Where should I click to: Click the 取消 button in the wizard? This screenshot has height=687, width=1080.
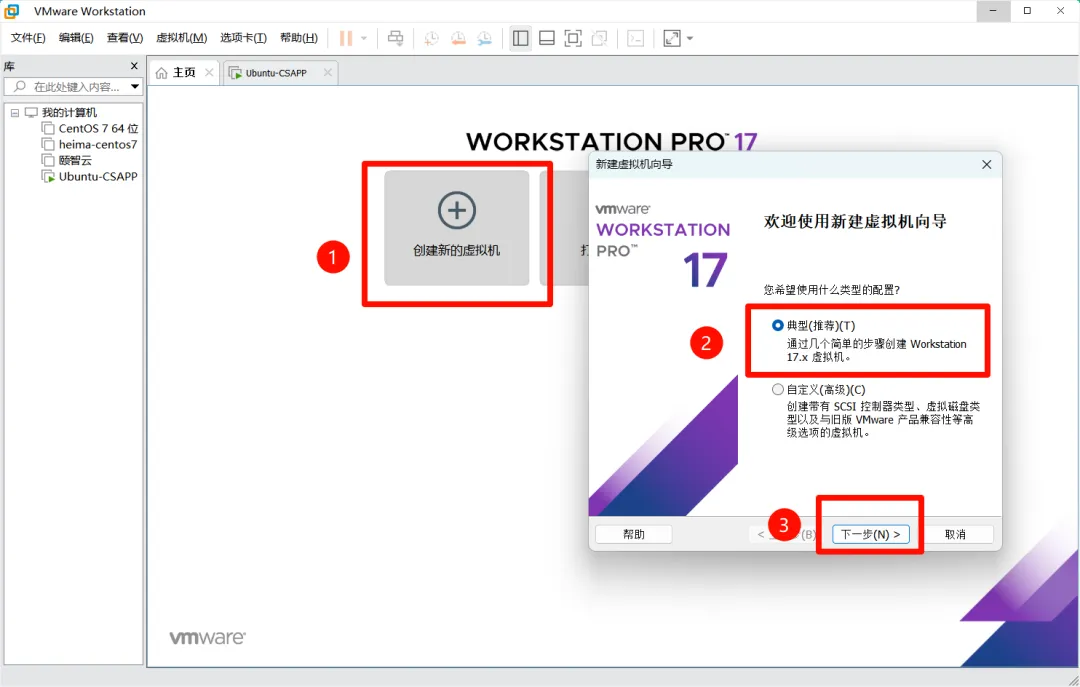955,534
